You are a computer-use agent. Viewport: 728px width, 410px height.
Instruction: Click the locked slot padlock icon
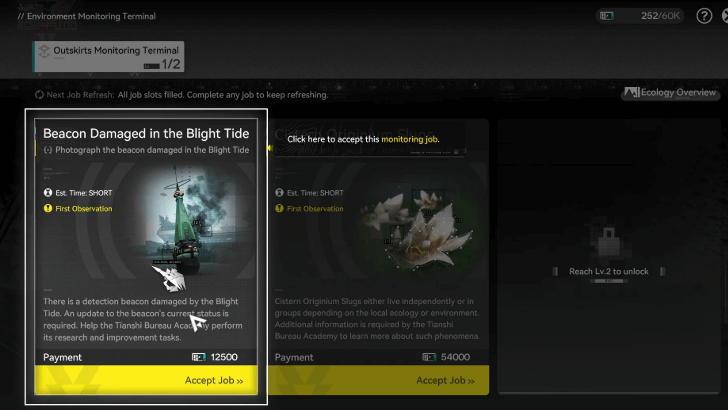pos(609,241)
